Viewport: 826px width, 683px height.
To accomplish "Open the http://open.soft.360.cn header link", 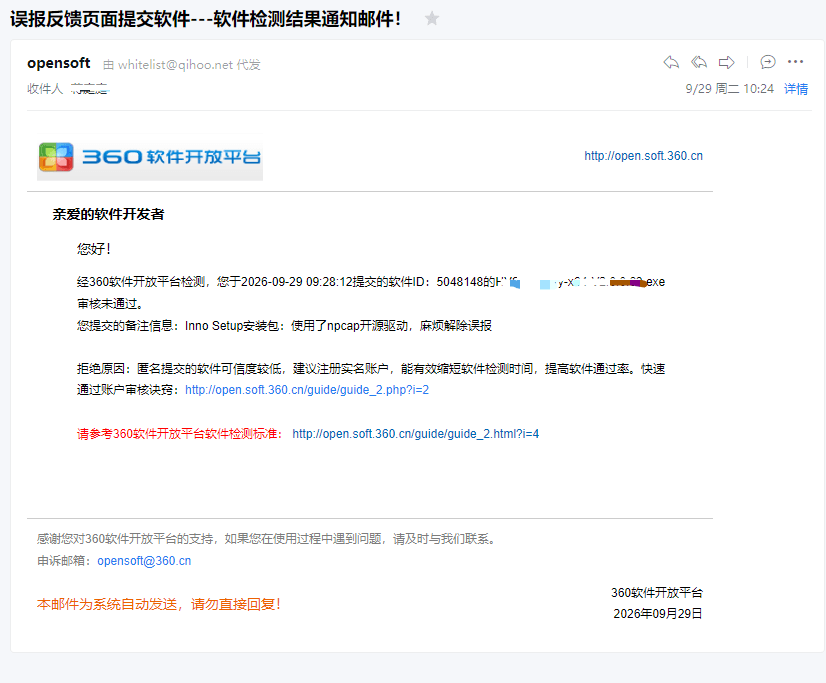I will (x=643, y=156).
